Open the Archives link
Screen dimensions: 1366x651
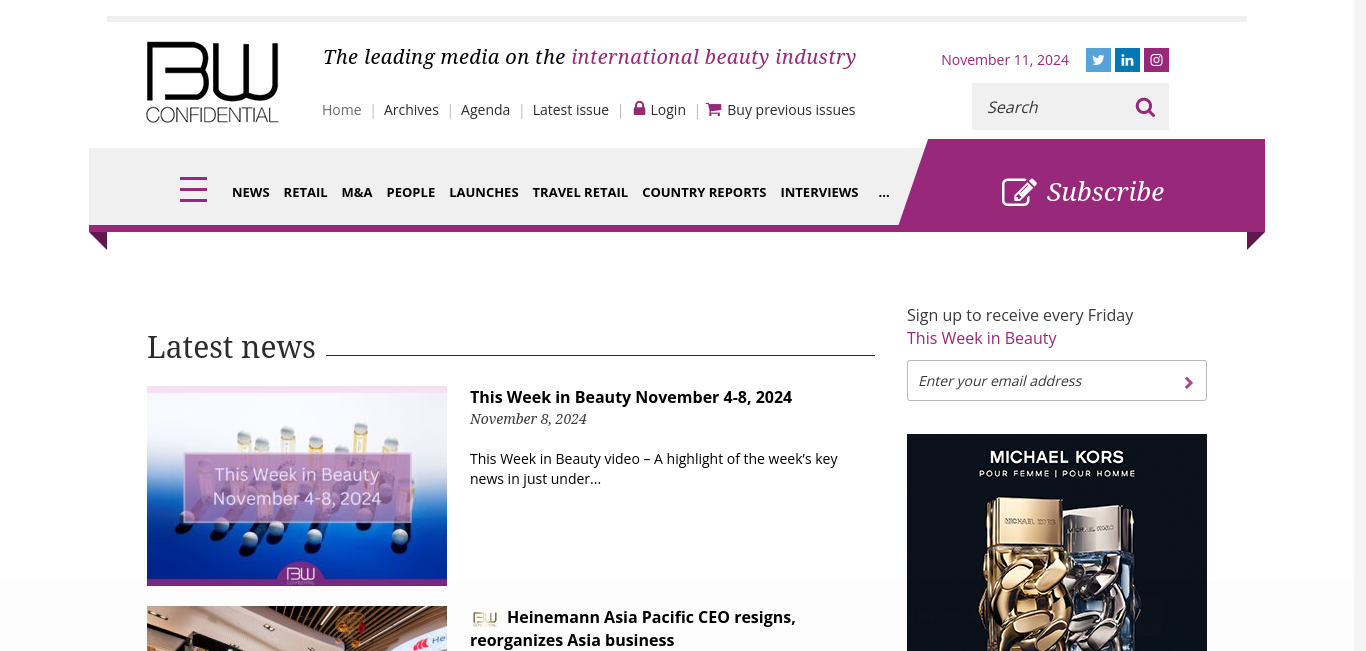point(411,110)
